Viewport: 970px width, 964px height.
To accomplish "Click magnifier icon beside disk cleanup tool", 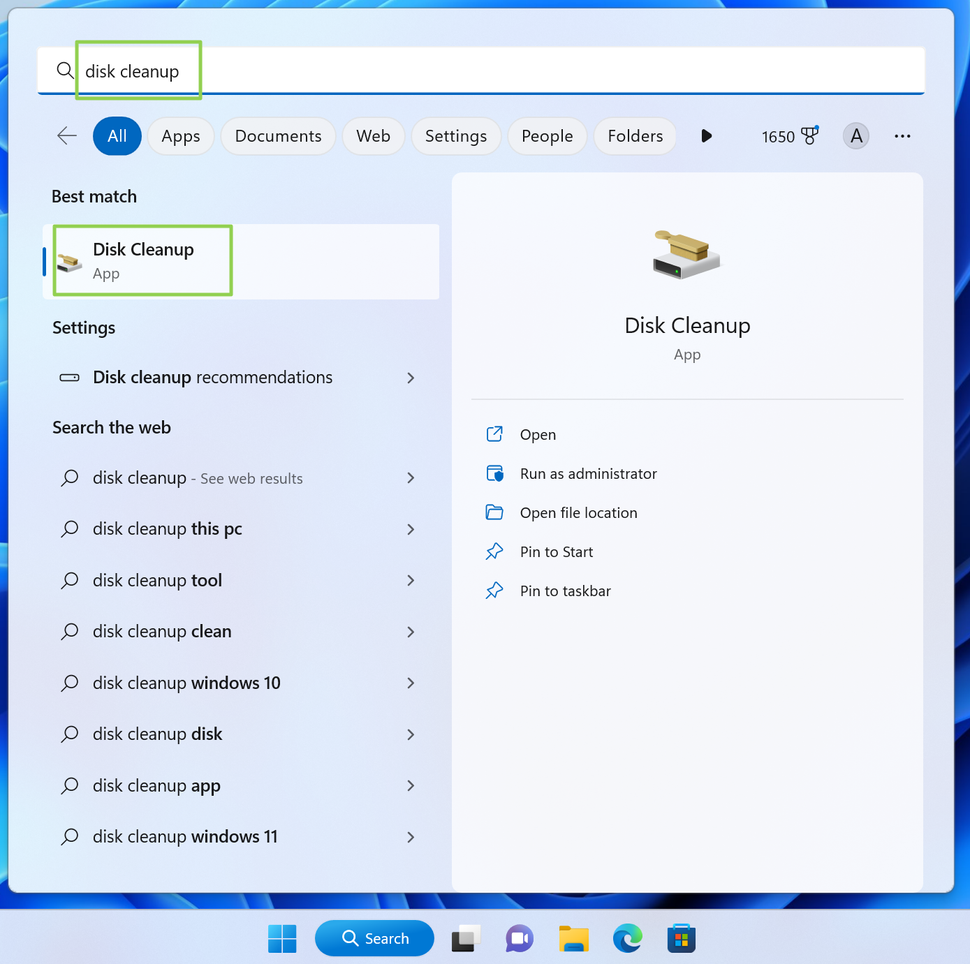I will click(x=69, y=580).
